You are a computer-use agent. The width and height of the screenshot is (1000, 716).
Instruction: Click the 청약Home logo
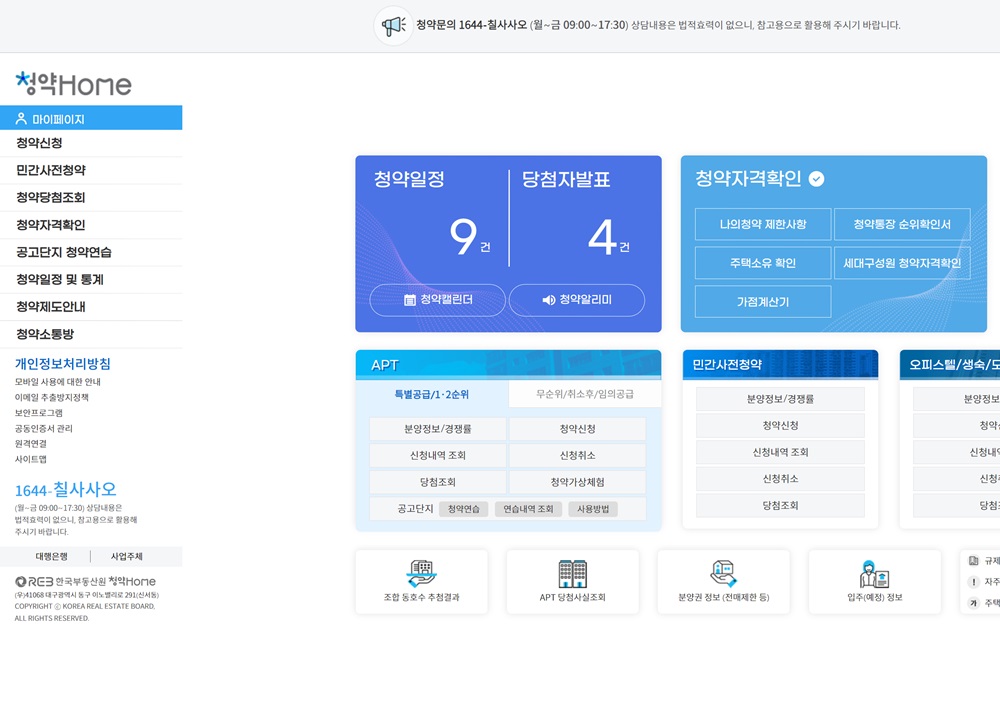73,84
